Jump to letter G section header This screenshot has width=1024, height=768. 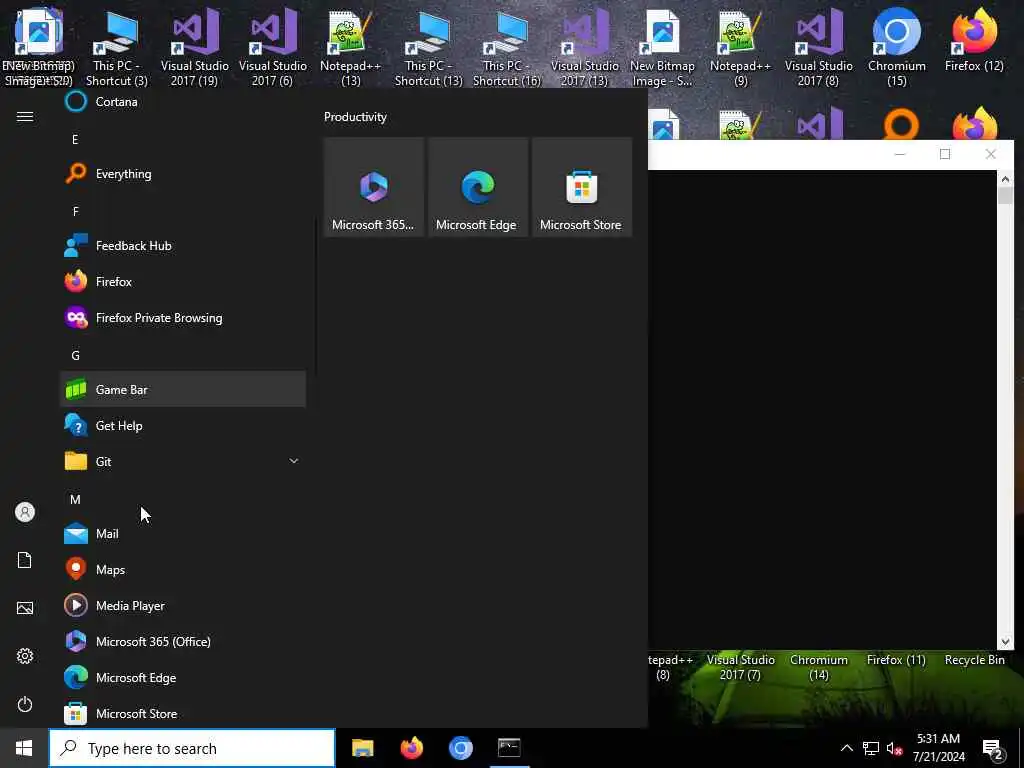coord(75,355)
